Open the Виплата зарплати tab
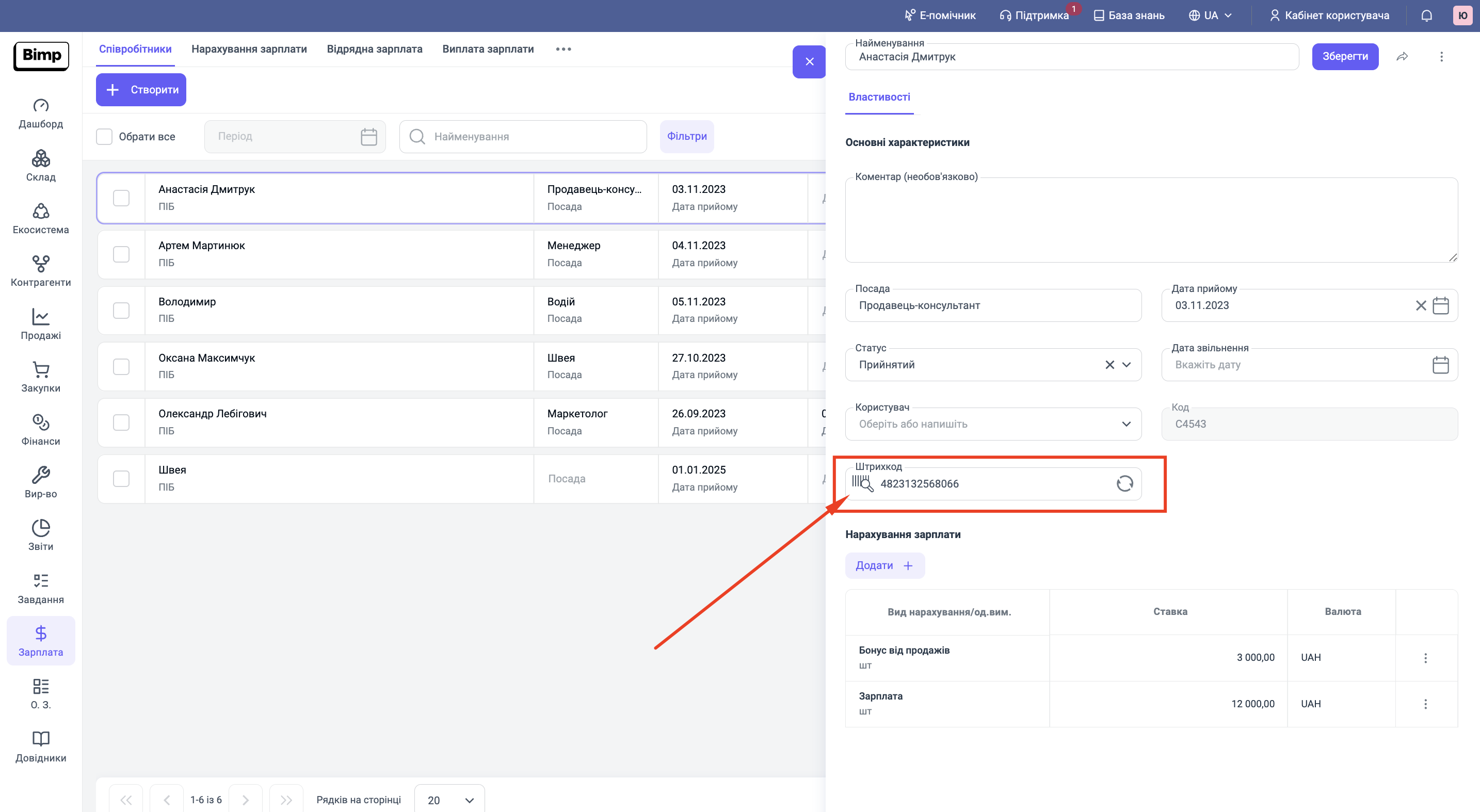The height and width of the screenshot is (812, 1480). (x=488, y=49)
